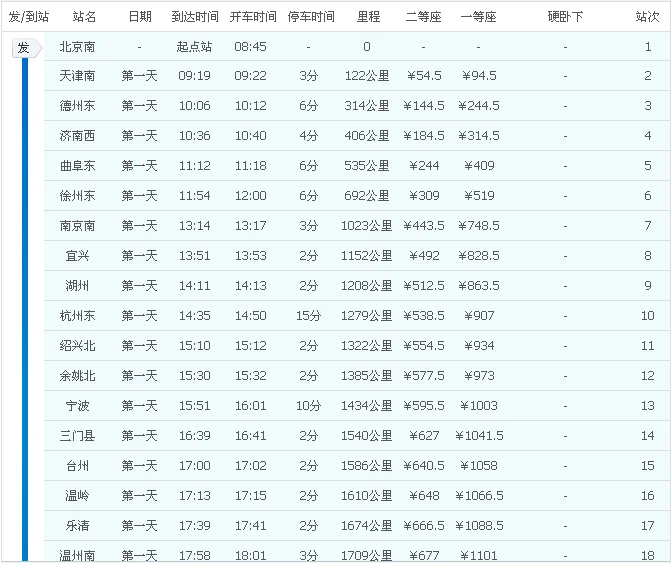The width and height of the screenshot is (671, 563).
Task: Click departure time 10:12 at 德州东
Action: click(x=250, y=106)
